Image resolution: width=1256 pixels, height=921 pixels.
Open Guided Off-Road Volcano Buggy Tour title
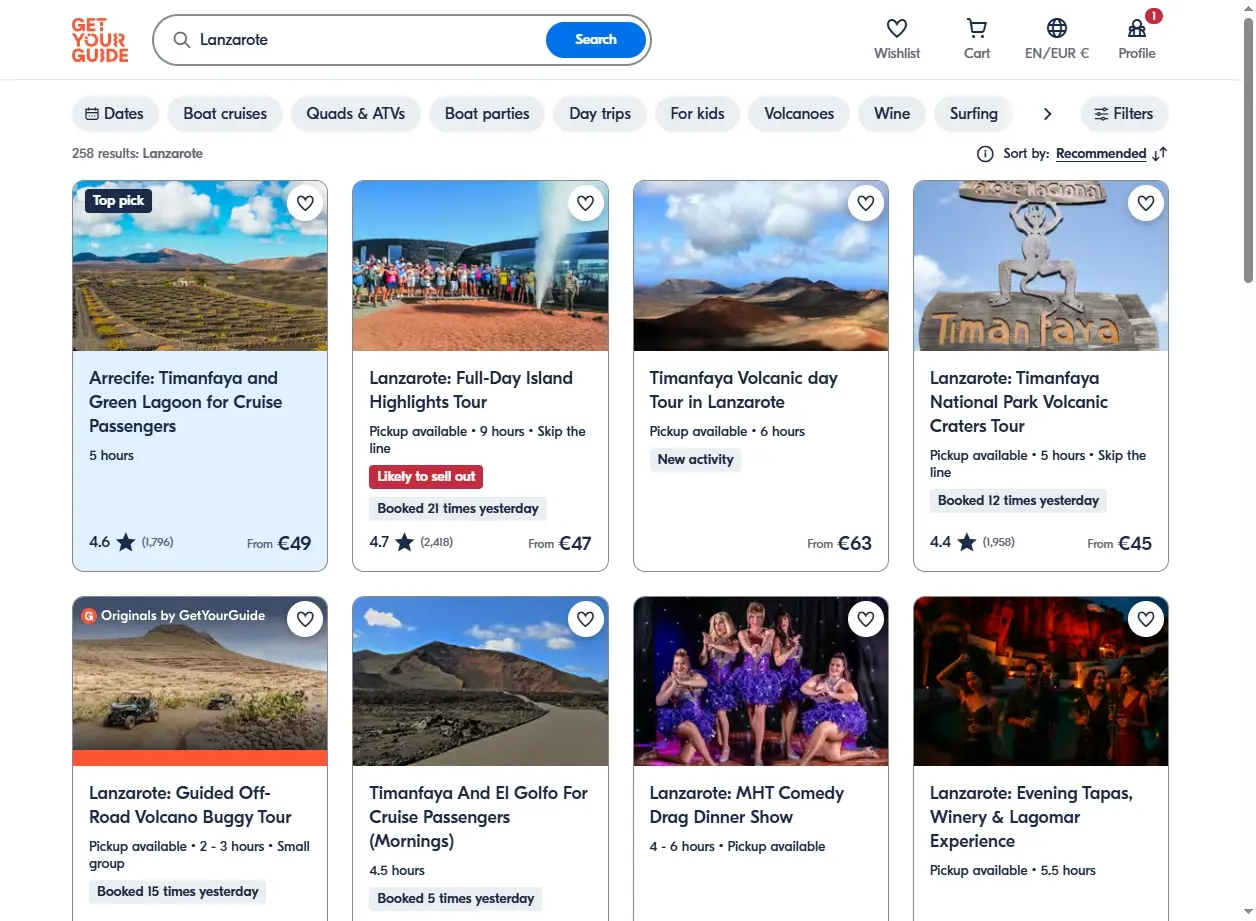coord(190,805)
